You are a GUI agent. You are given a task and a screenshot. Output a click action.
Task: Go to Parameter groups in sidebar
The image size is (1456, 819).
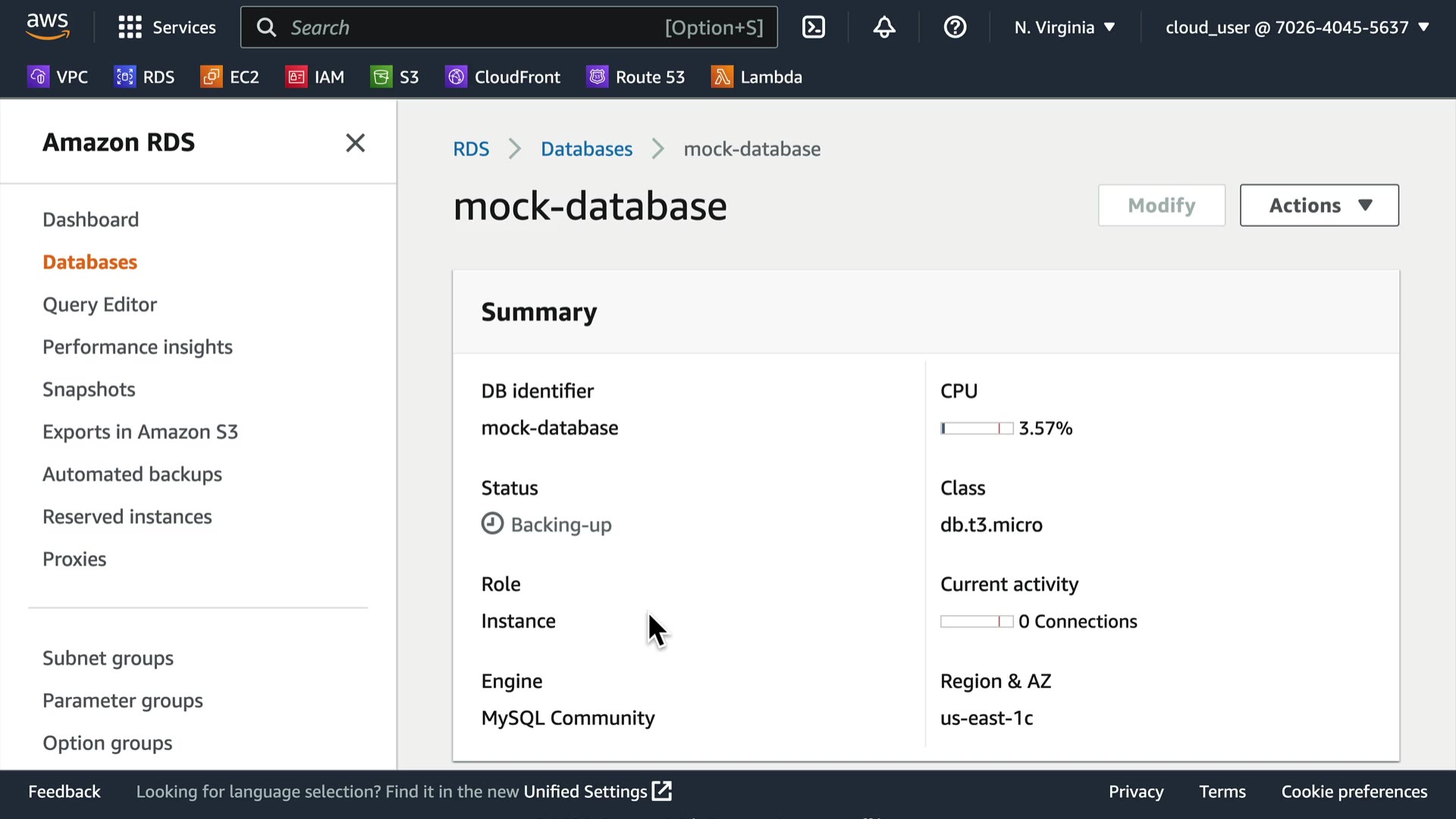click(x=123, y=700)
